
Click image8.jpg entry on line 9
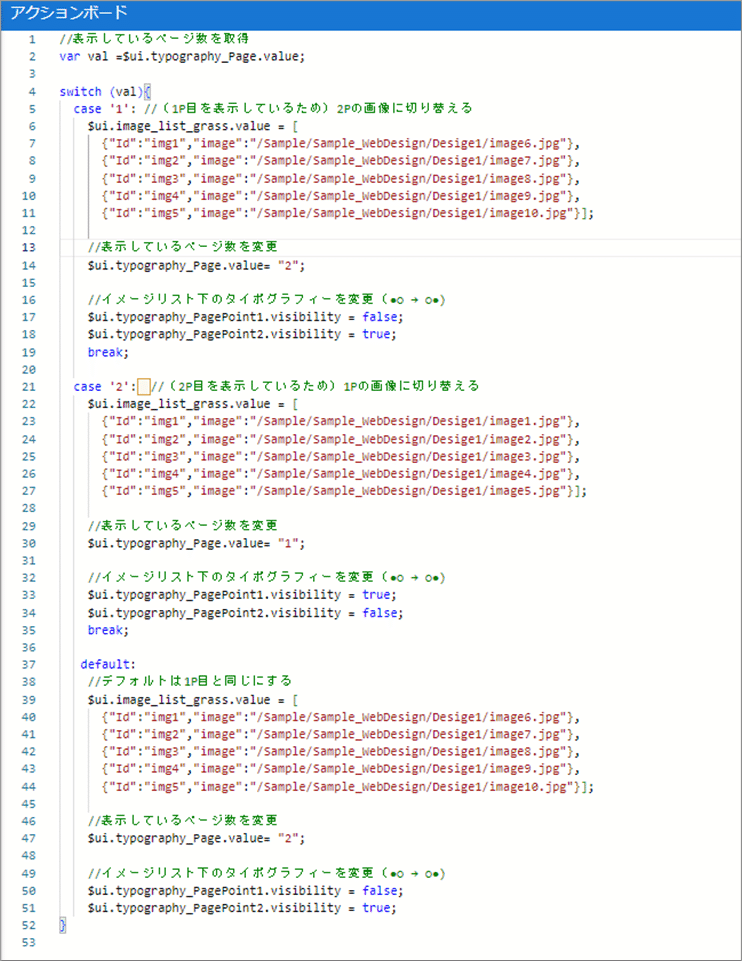(341, 179)
